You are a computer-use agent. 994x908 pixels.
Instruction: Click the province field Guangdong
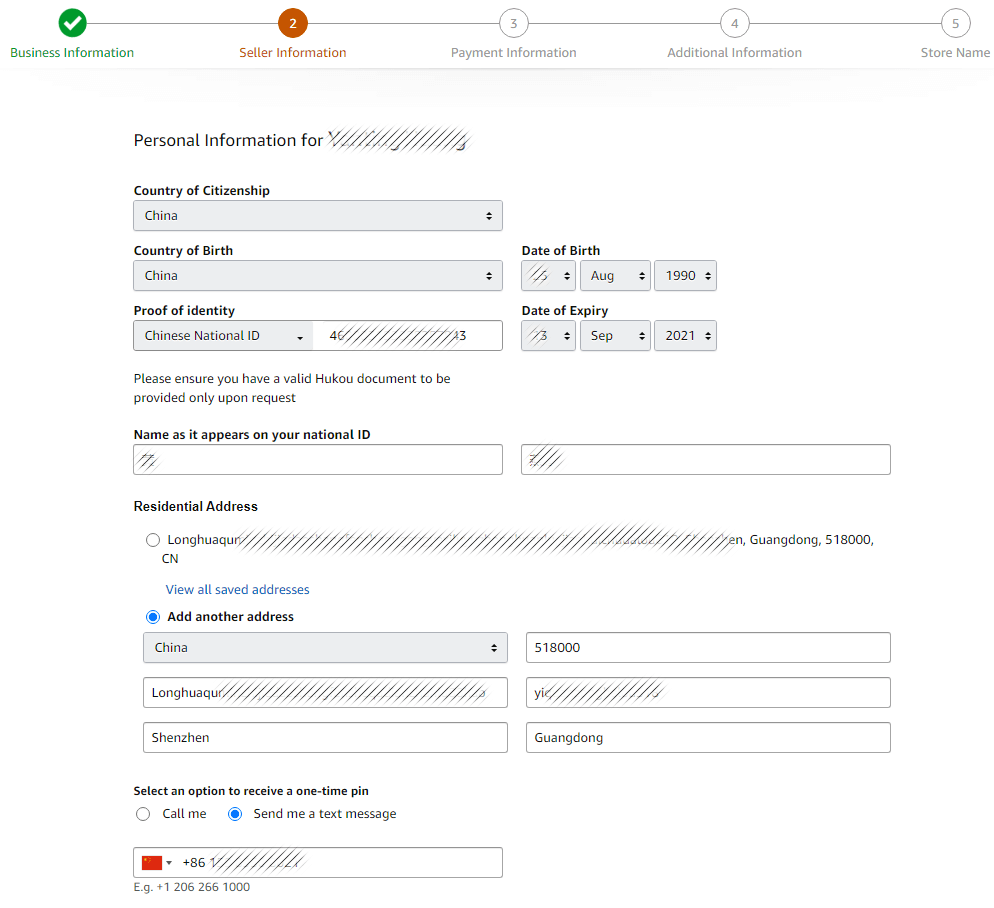click(x=708, y=737)
